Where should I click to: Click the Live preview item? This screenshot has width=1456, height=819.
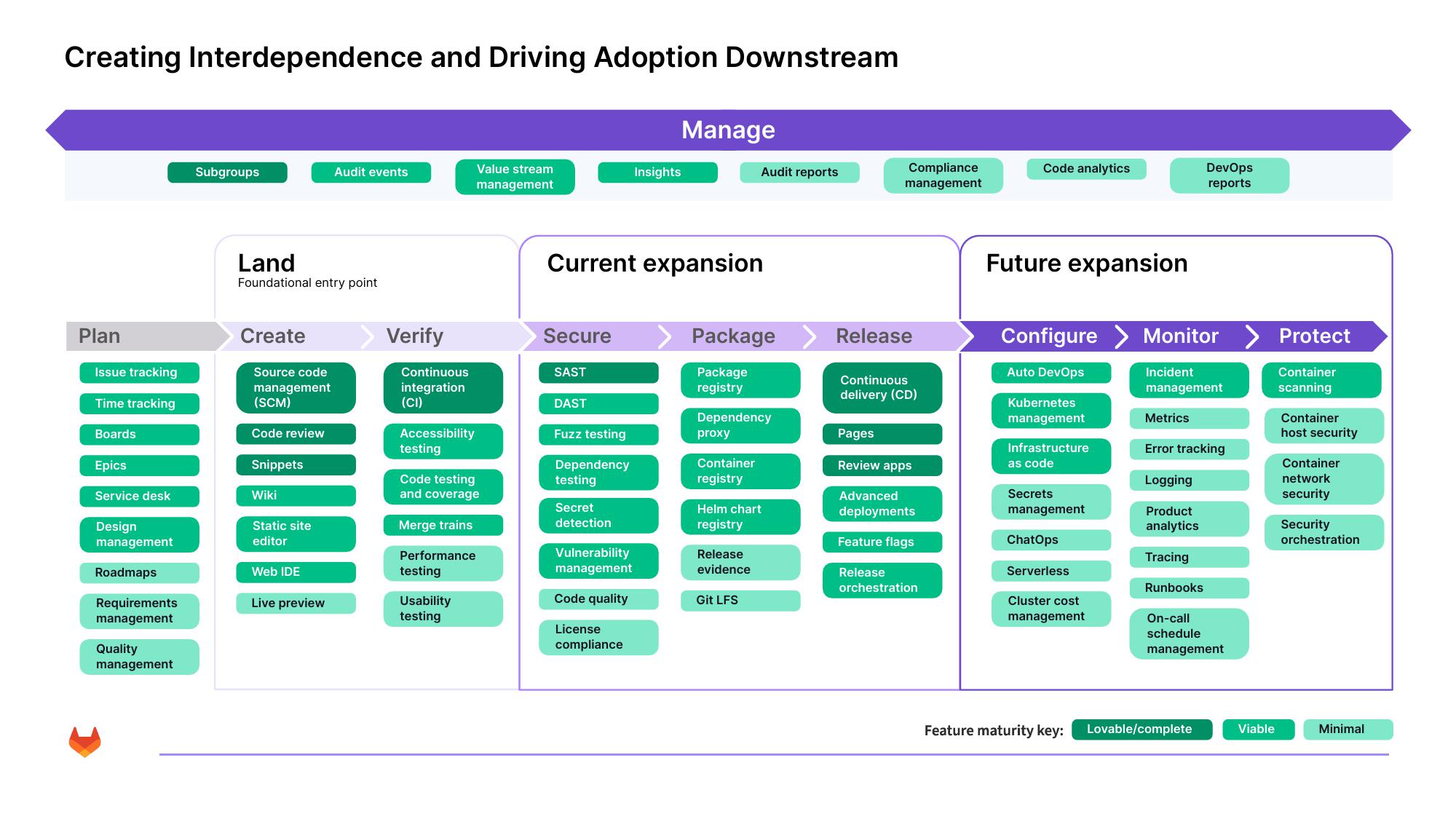point(296,604)
